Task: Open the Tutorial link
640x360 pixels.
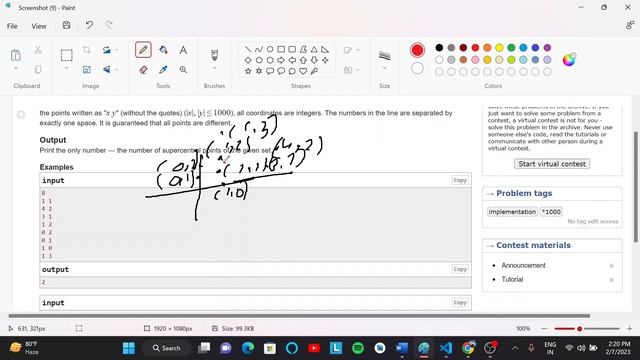Action: click(512, 279)
